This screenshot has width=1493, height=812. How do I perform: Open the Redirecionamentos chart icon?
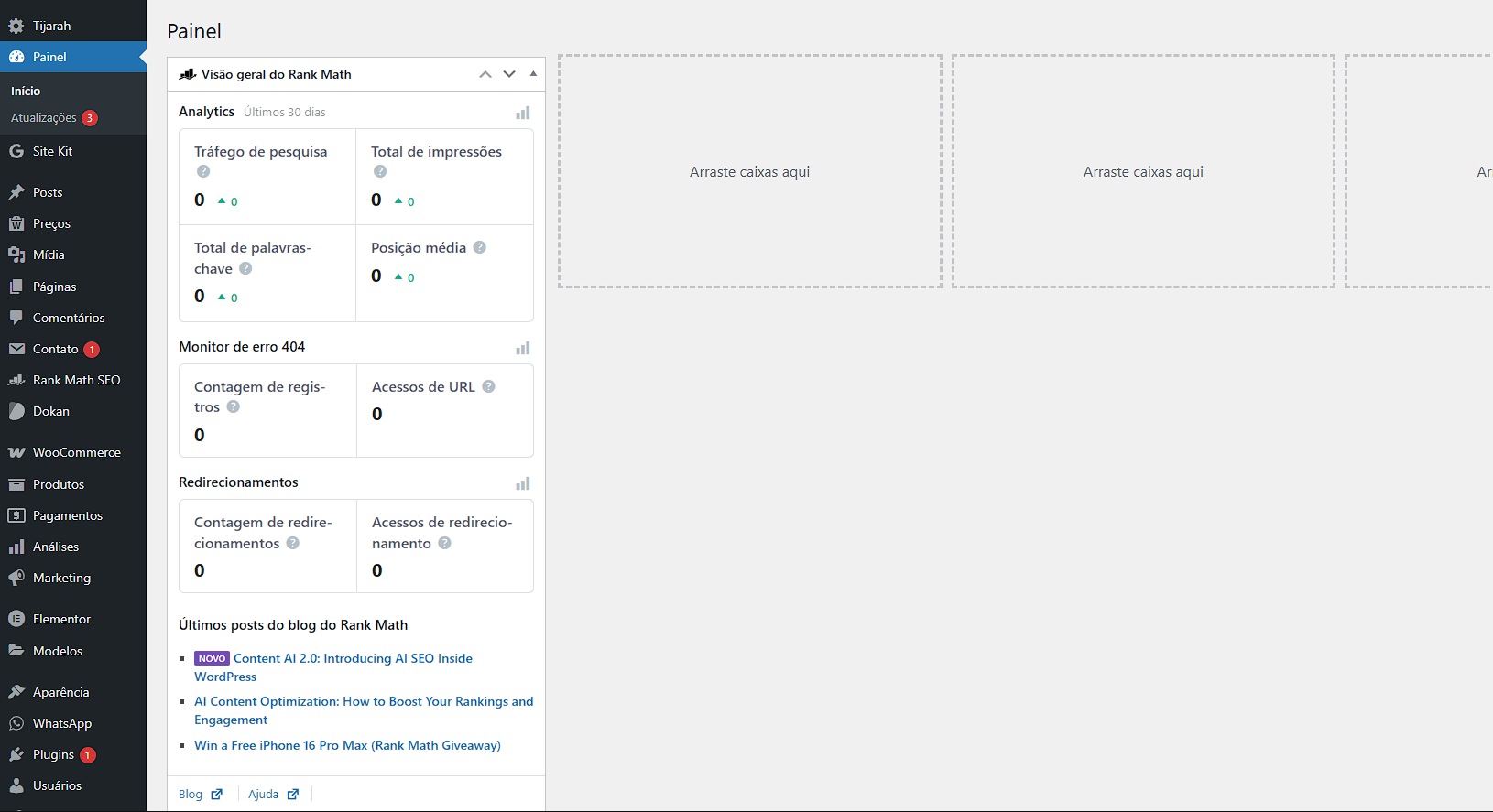coord(522,483)
